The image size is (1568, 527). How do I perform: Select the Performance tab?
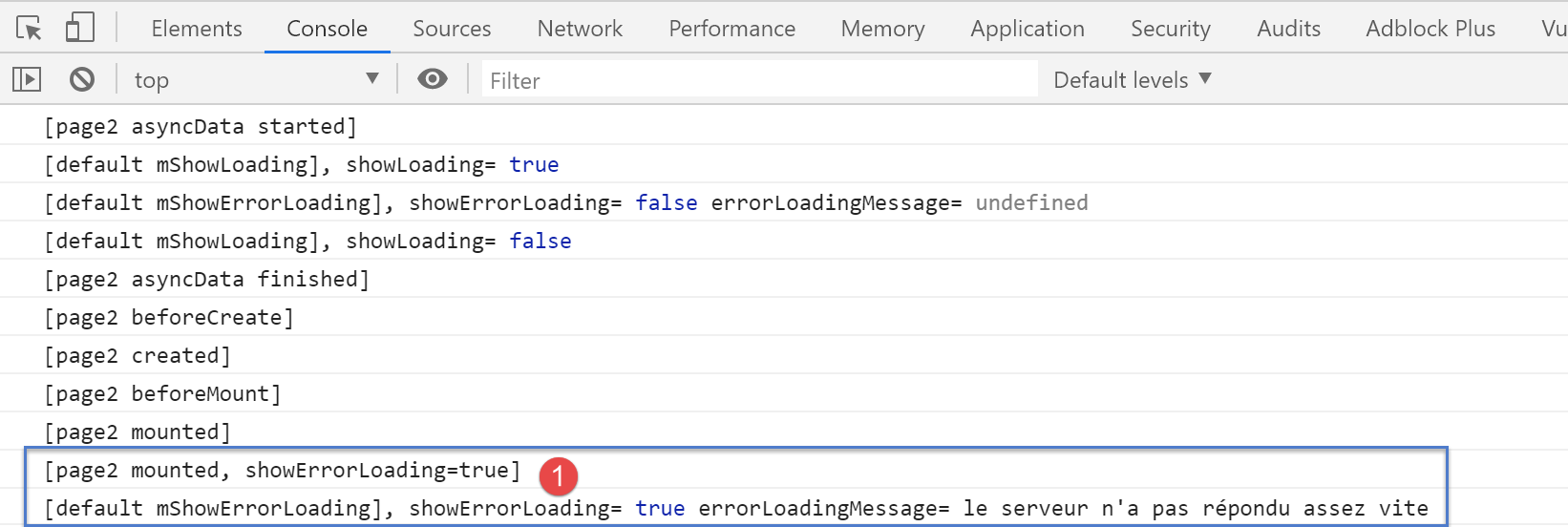click(731, 29)
